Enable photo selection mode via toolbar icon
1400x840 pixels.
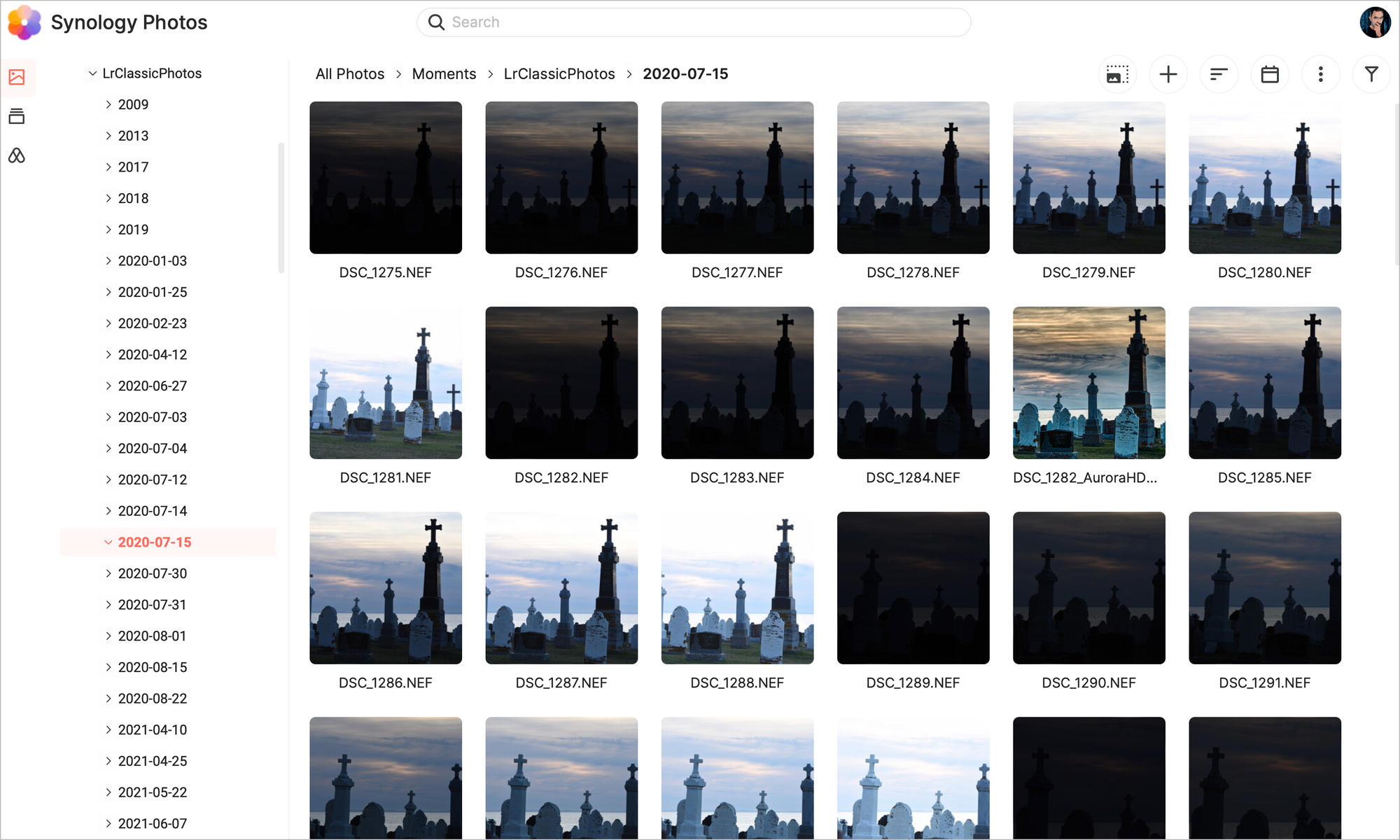click(1116, 73)
